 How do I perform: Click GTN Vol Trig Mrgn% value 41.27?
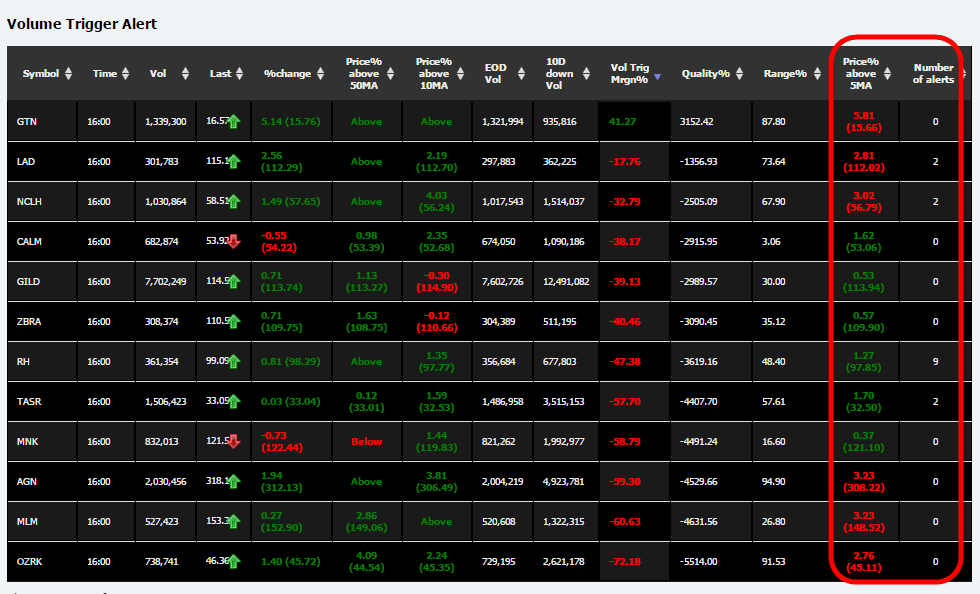click(x=622, y=121)
